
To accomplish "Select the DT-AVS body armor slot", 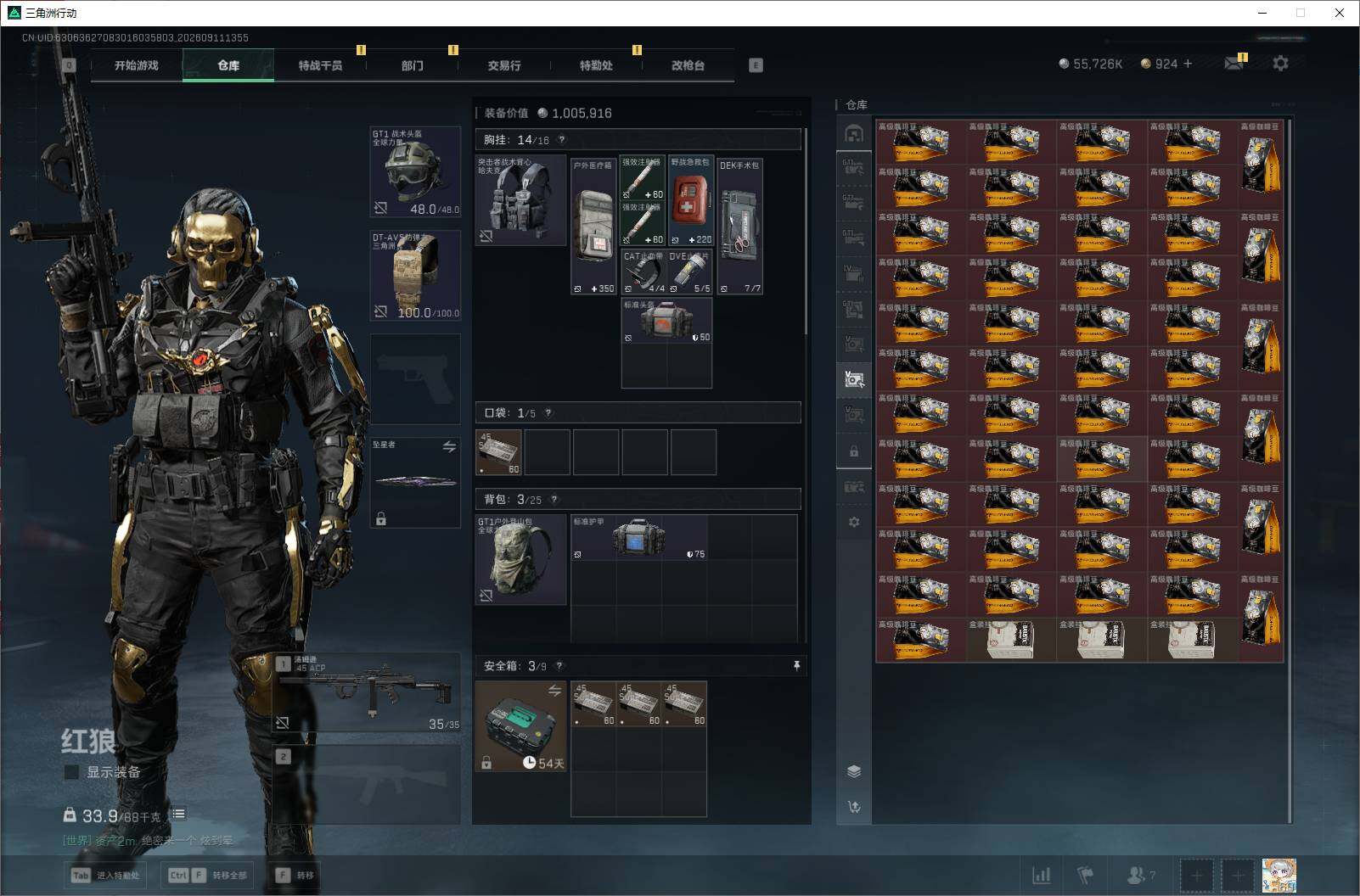I will click(415, 276).
